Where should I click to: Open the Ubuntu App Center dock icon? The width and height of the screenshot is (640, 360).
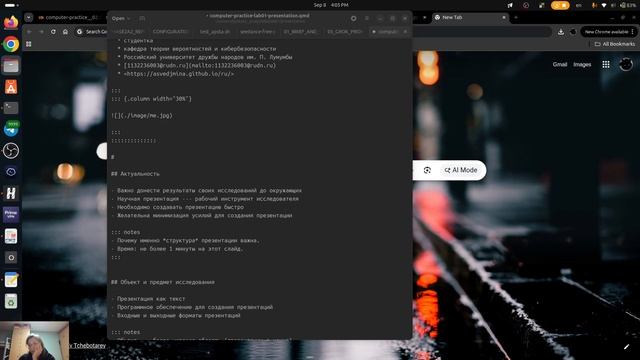[x=11, y=87]
